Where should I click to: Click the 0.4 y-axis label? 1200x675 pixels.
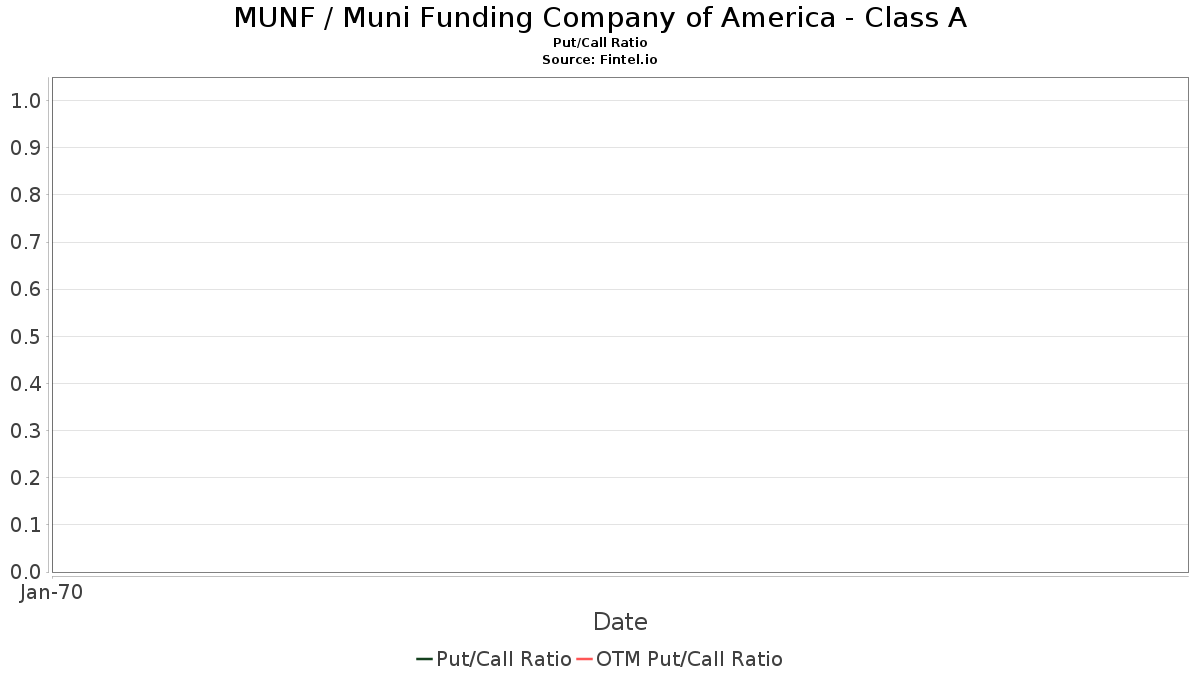25,383
